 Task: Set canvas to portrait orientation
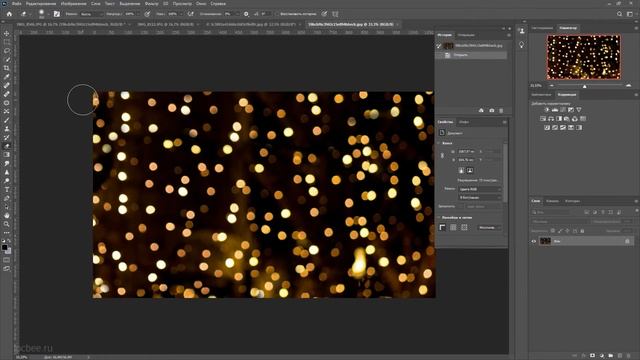click(461, 171)
